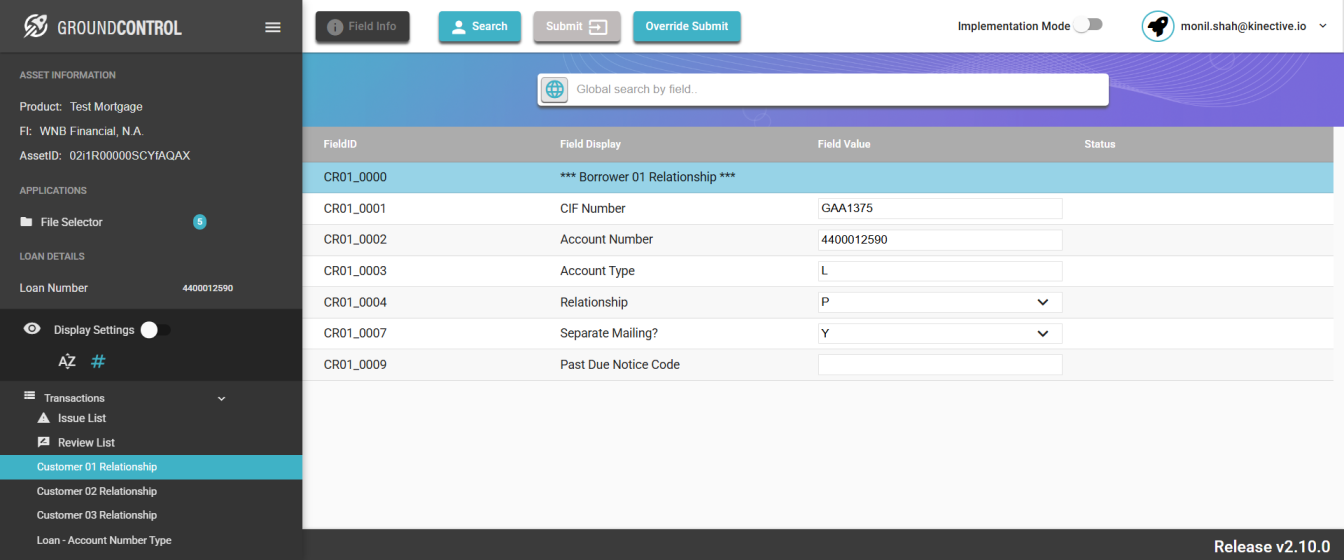The image size is (1344, 560).
Task: Click the Override Submit button
Action: pyautogui.click(x=687, y=27)
